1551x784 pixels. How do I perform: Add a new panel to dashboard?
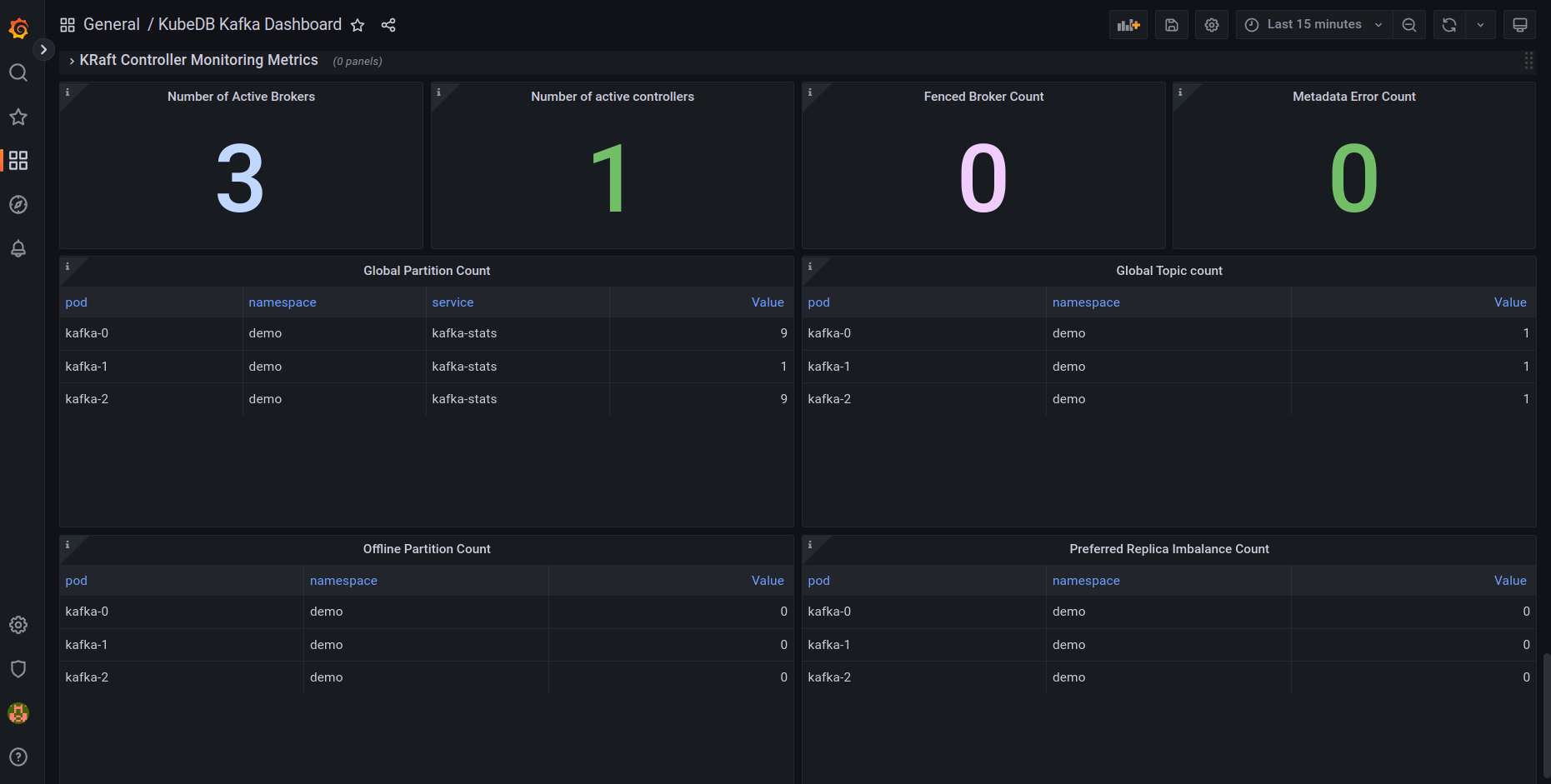point(1128,25)
